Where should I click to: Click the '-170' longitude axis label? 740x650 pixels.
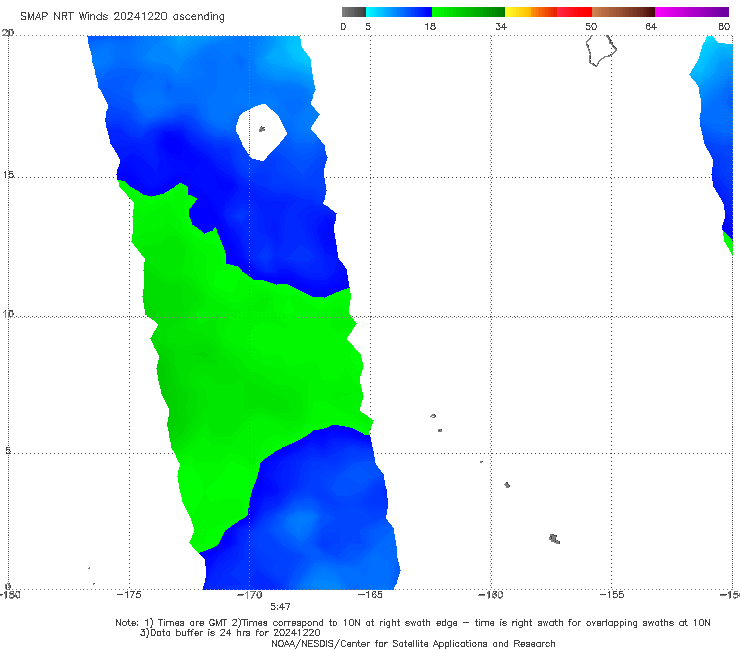(250, 595)
